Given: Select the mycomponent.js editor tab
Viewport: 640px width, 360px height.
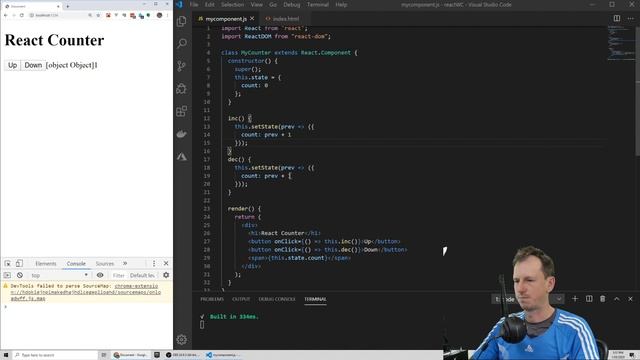Looking at the screenshot, I should (226, 18).
